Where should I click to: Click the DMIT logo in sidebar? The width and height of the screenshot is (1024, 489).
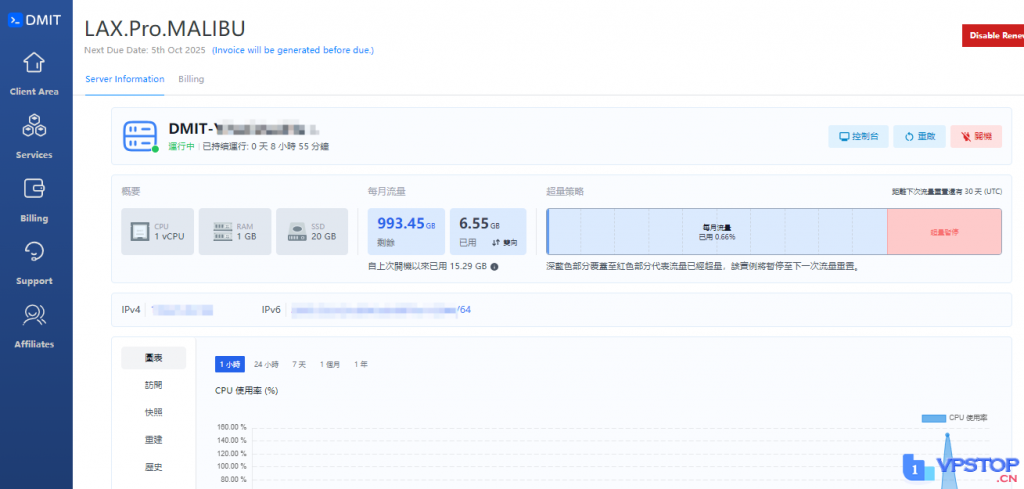34,20
